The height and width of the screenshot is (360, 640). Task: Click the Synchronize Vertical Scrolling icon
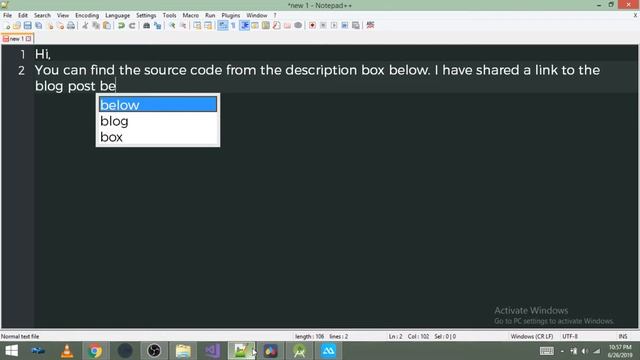tap(197, 25)
